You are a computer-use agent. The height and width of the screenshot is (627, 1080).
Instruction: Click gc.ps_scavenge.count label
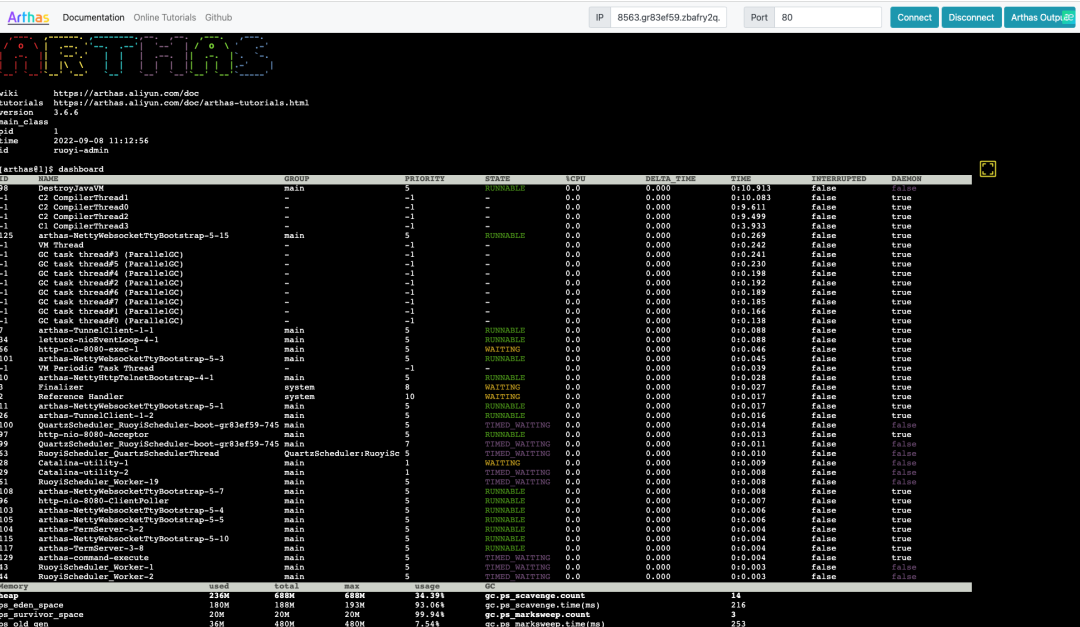coord(534,596)
